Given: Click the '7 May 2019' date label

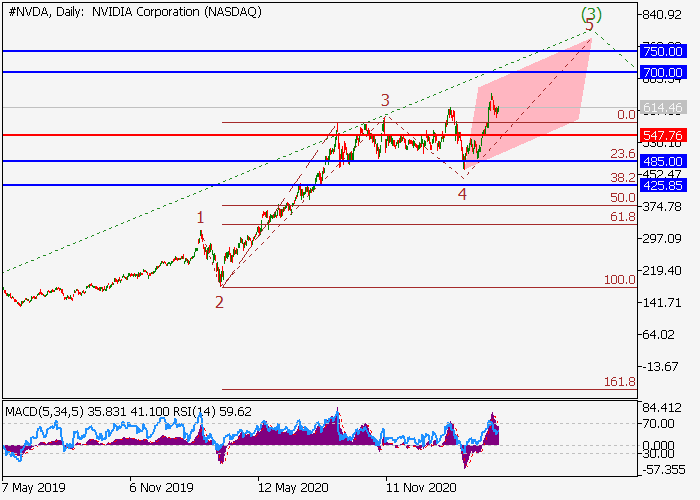Looking at the screenshot, I should (x=33, y=487).
